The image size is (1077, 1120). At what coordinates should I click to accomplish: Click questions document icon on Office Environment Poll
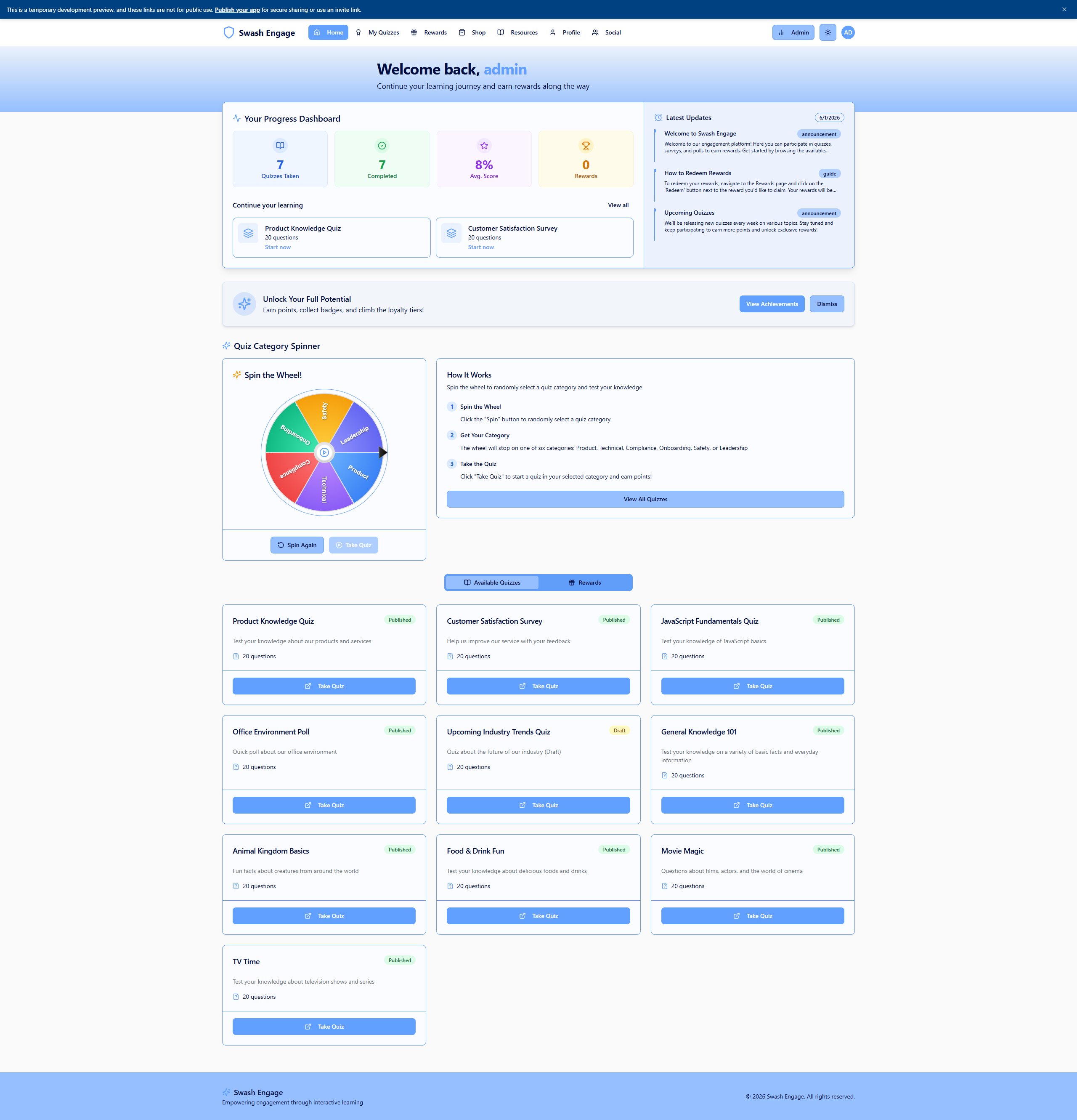[x=236, y=767]
